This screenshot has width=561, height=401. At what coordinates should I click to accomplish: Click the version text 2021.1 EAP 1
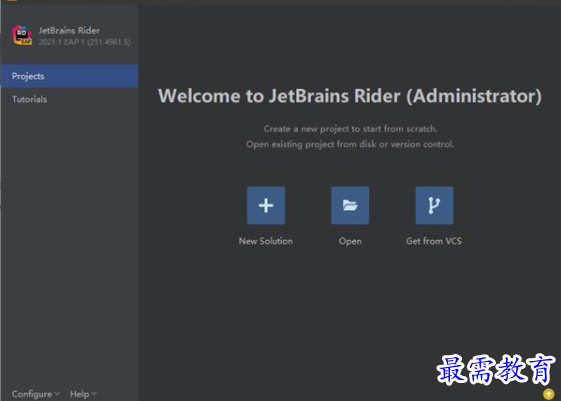click(x=84, y=42)
